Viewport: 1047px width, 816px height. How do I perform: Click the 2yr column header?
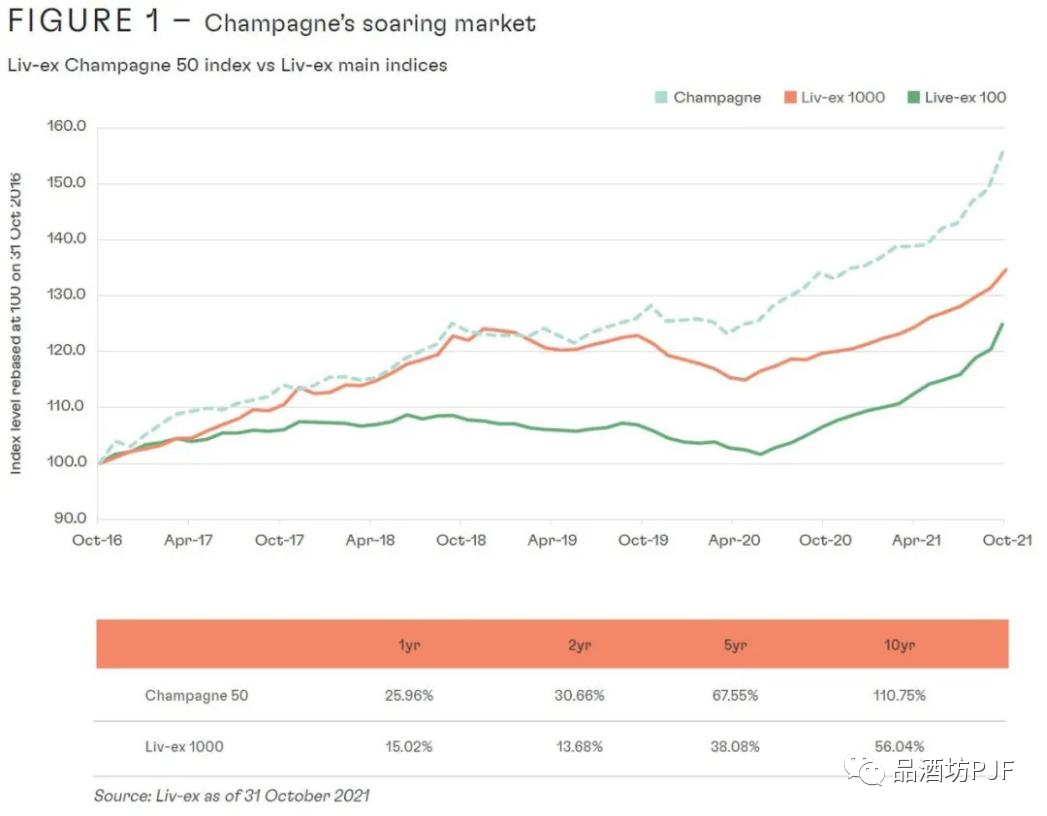579,645
